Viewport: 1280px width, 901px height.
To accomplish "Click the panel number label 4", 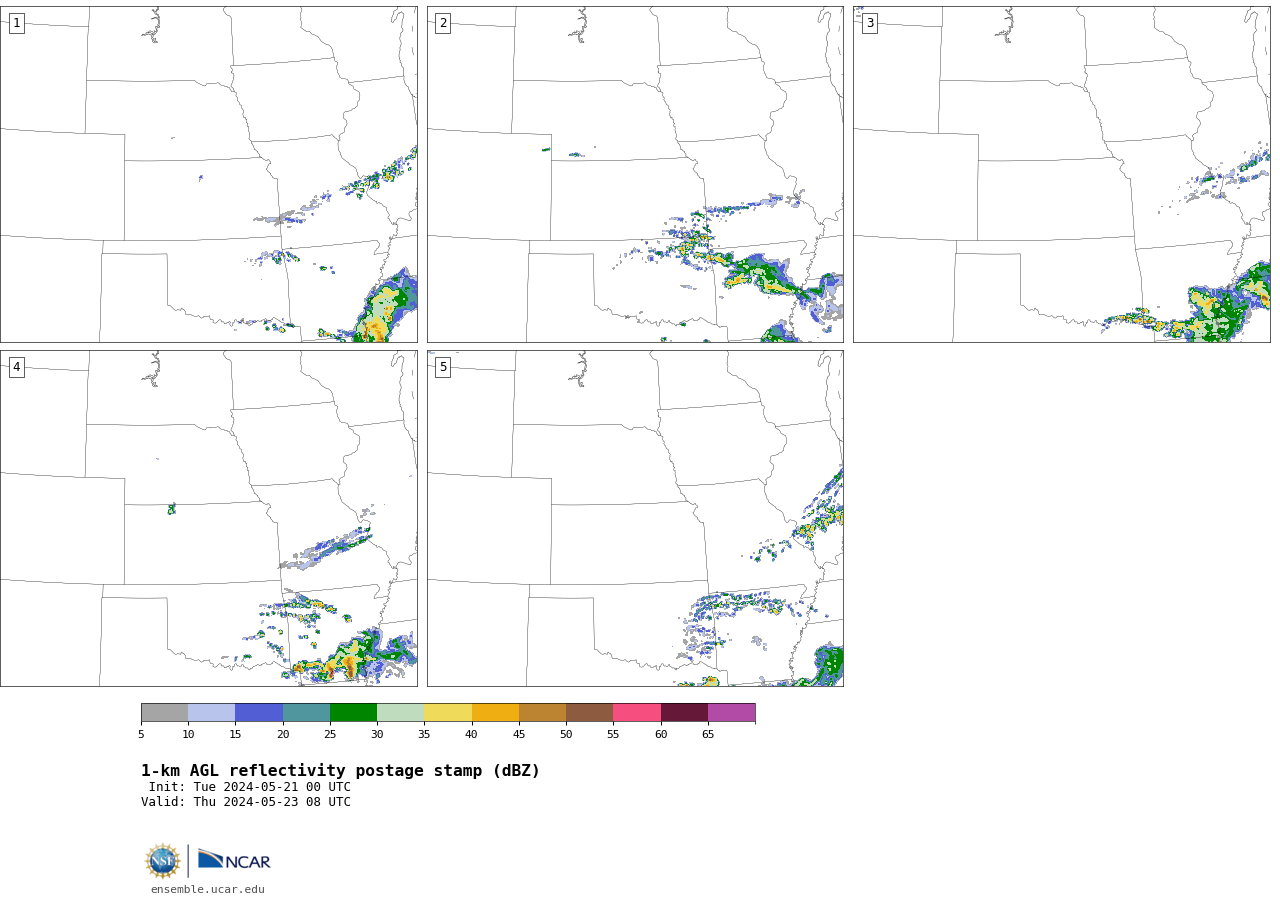I will [16, 367].
